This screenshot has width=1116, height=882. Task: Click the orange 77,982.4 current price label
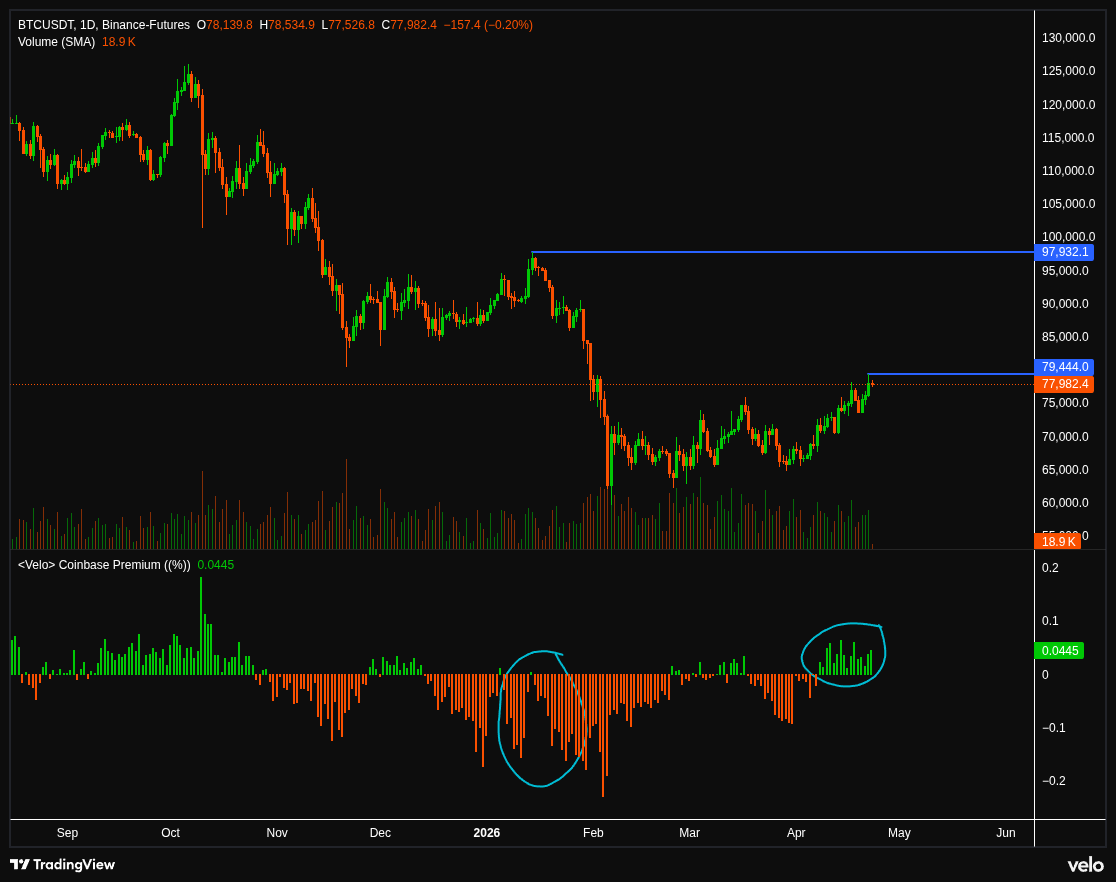[1064, 384]
